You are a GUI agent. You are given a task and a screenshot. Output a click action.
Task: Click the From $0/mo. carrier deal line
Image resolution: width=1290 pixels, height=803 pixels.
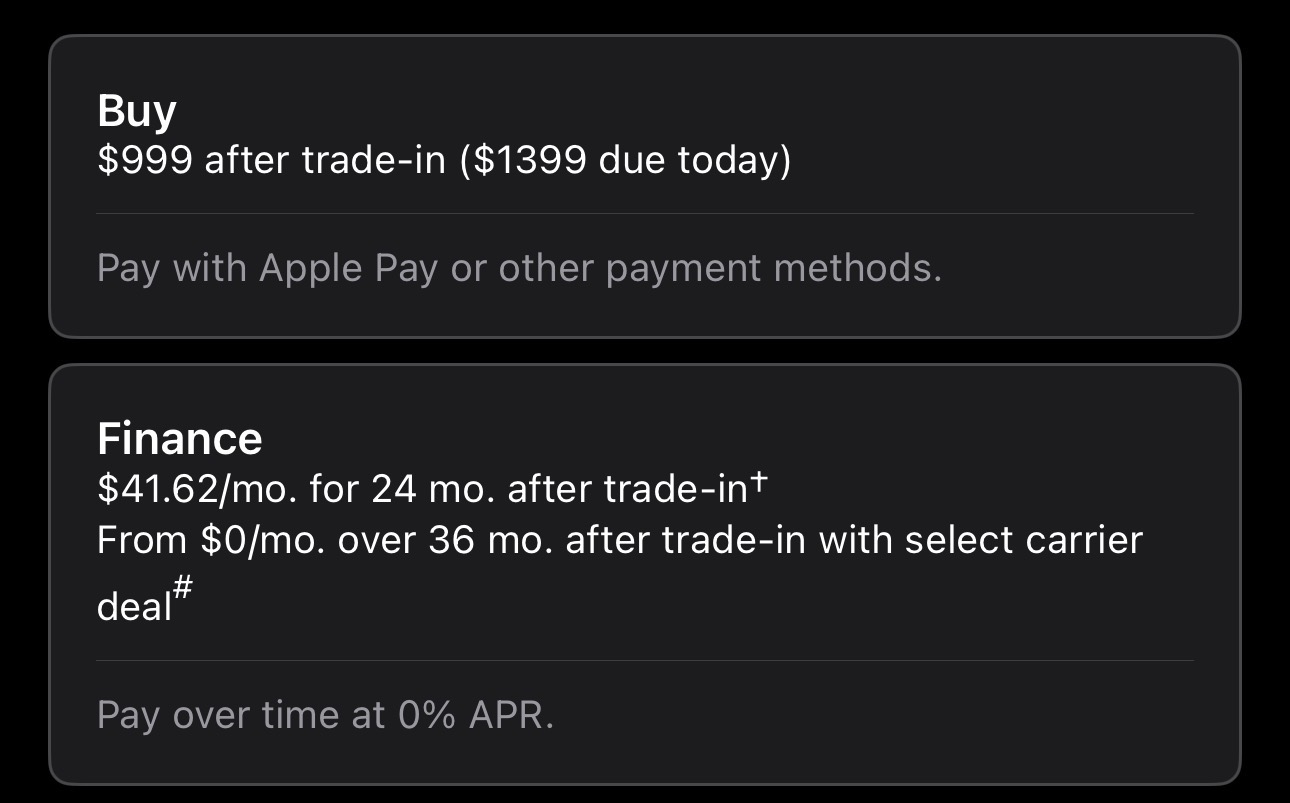[x=619, y=541]
